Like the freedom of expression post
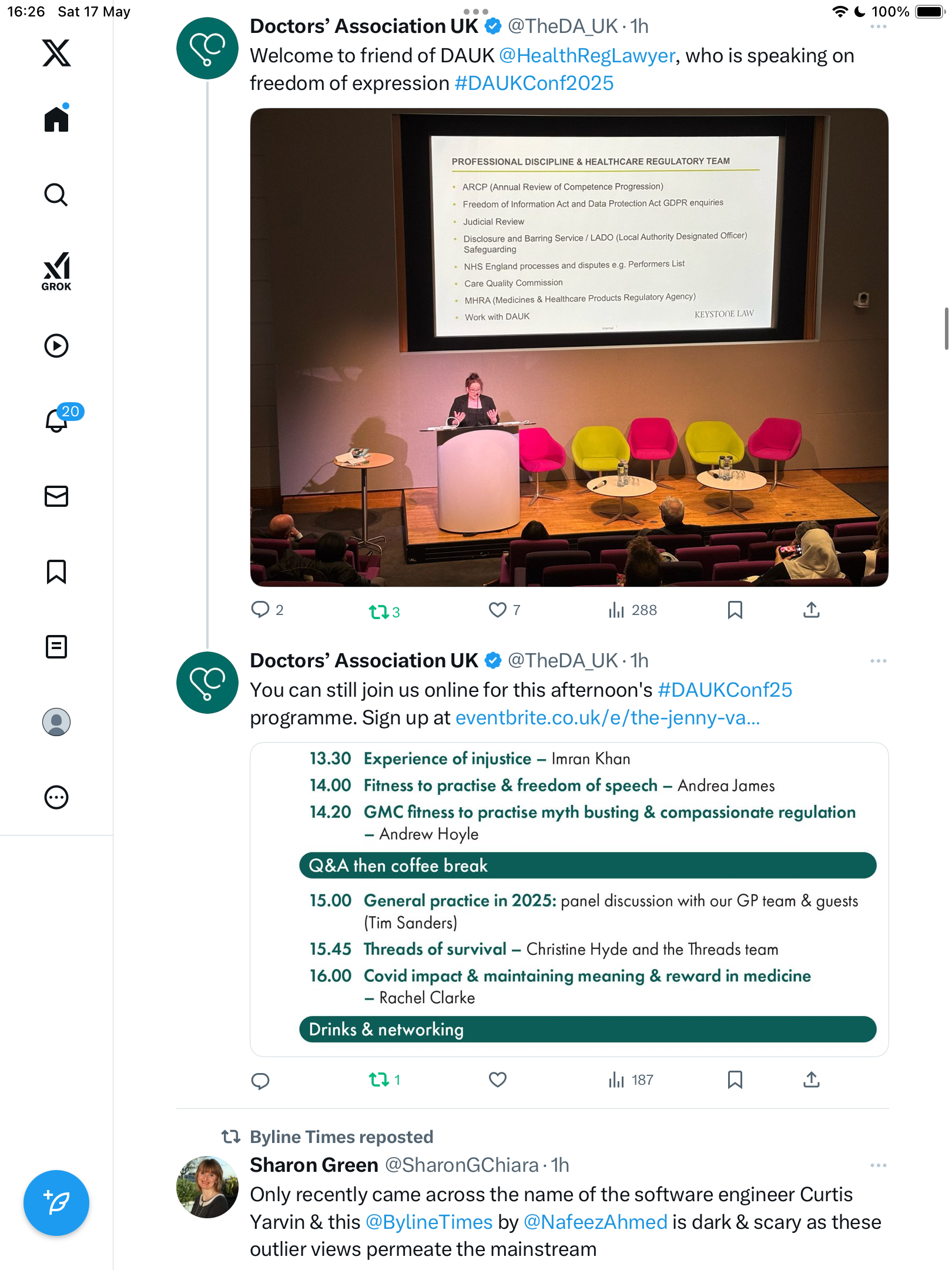 coord(498,610)
